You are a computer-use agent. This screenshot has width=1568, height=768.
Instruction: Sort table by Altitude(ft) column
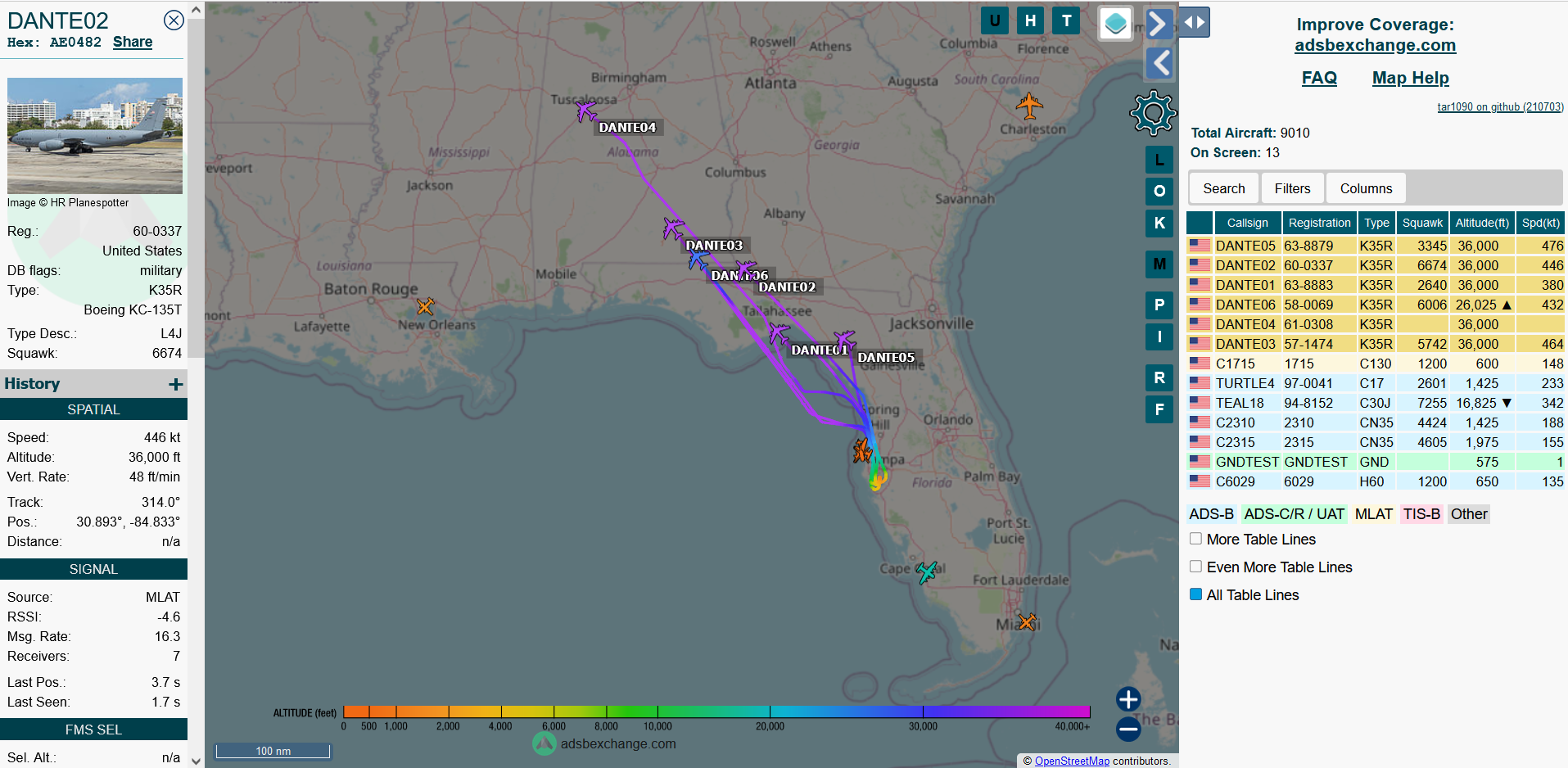point(1482,223)
